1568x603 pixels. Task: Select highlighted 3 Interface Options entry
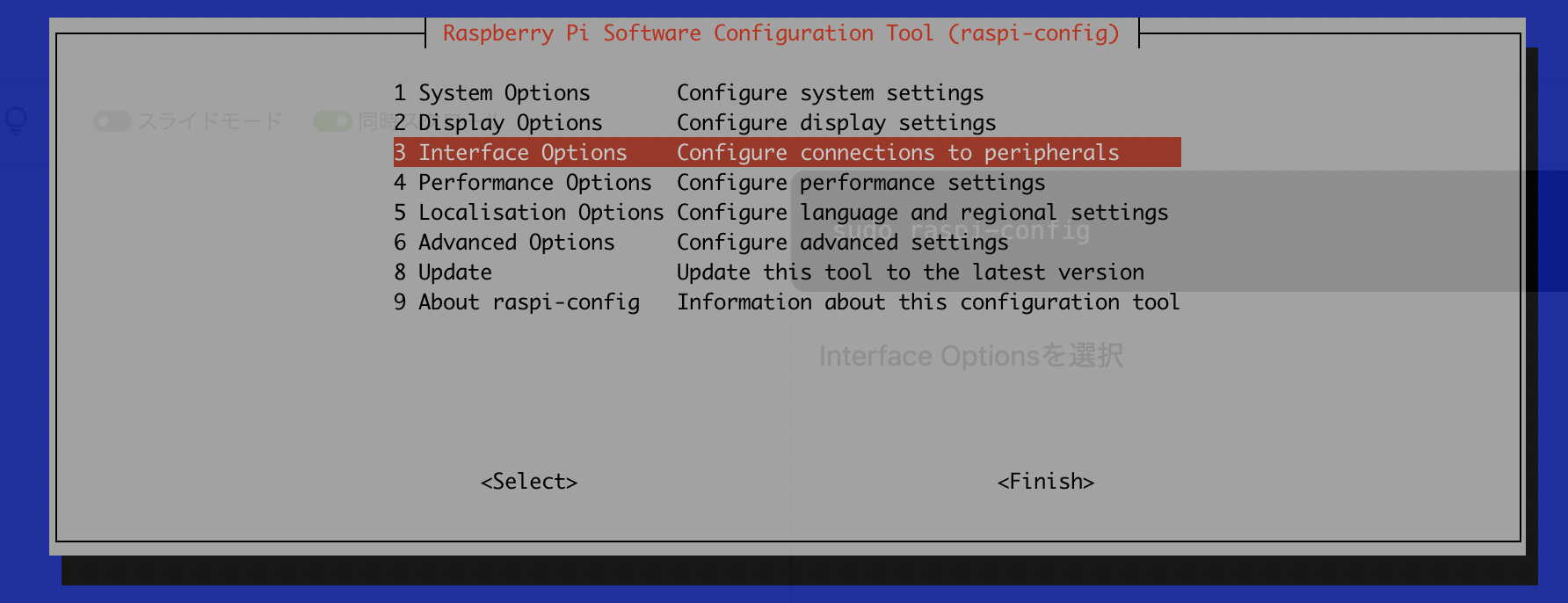click(787, 152)
